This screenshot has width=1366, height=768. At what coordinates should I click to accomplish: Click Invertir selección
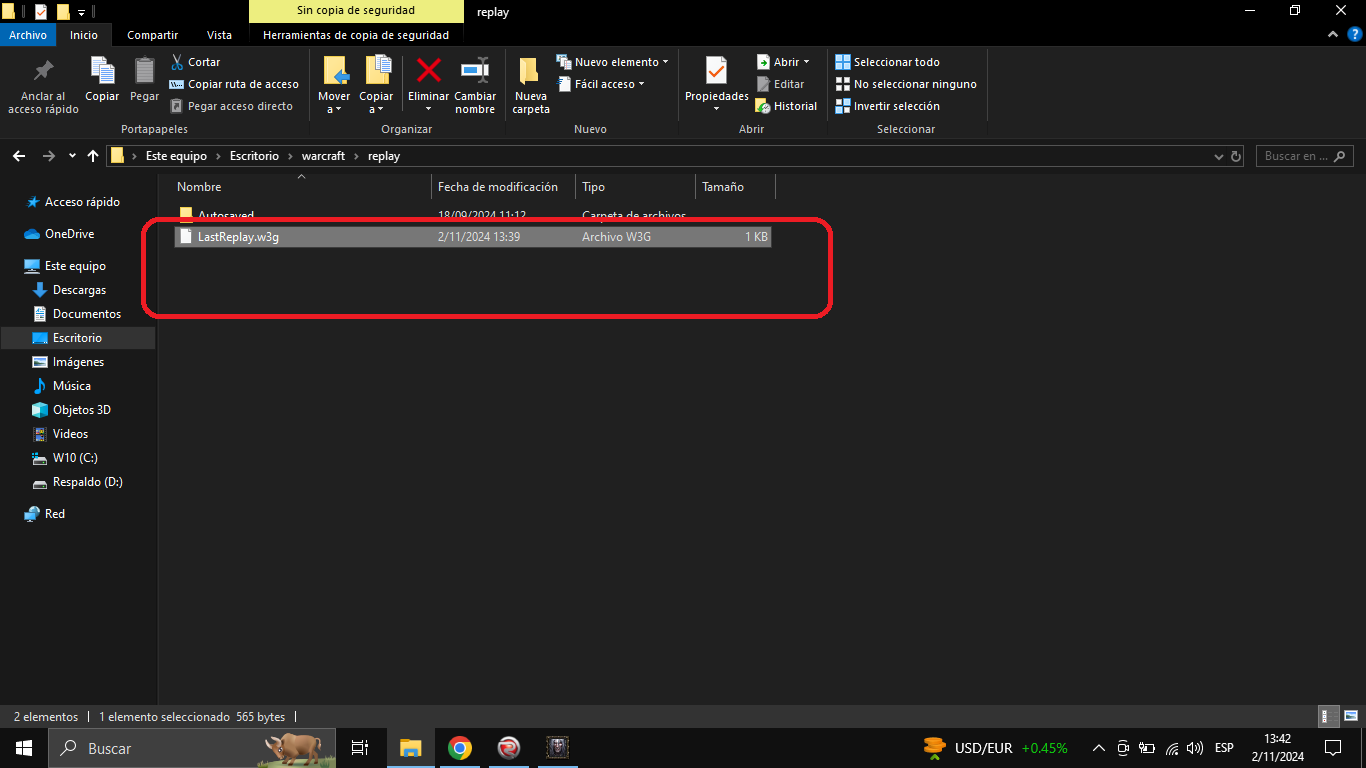[x=887, y=106]
